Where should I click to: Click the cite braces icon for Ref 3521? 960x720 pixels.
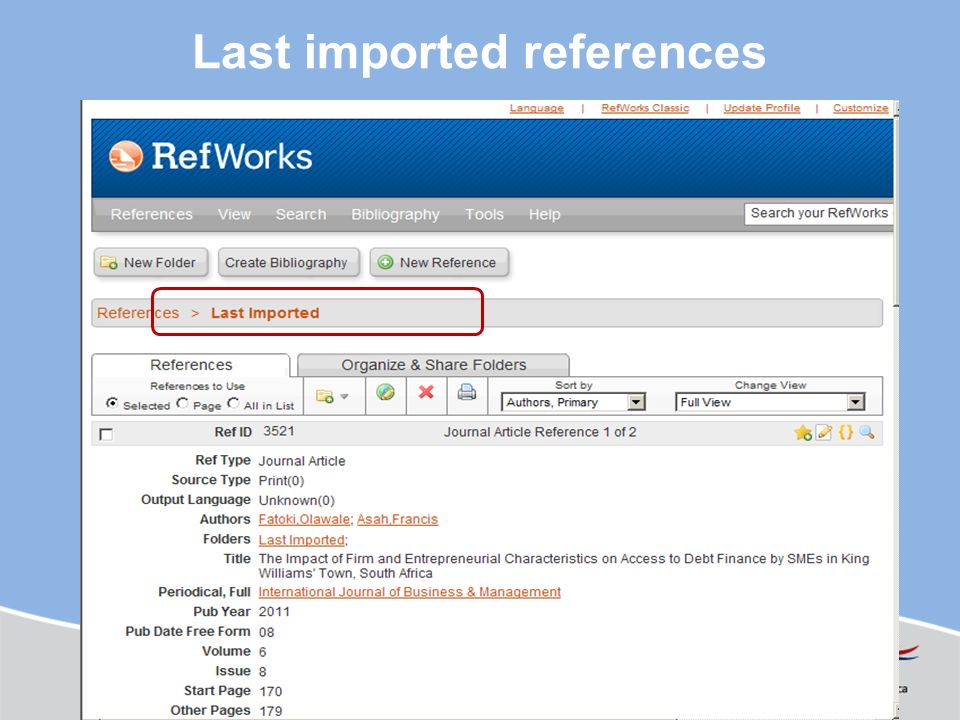point(846,432)
